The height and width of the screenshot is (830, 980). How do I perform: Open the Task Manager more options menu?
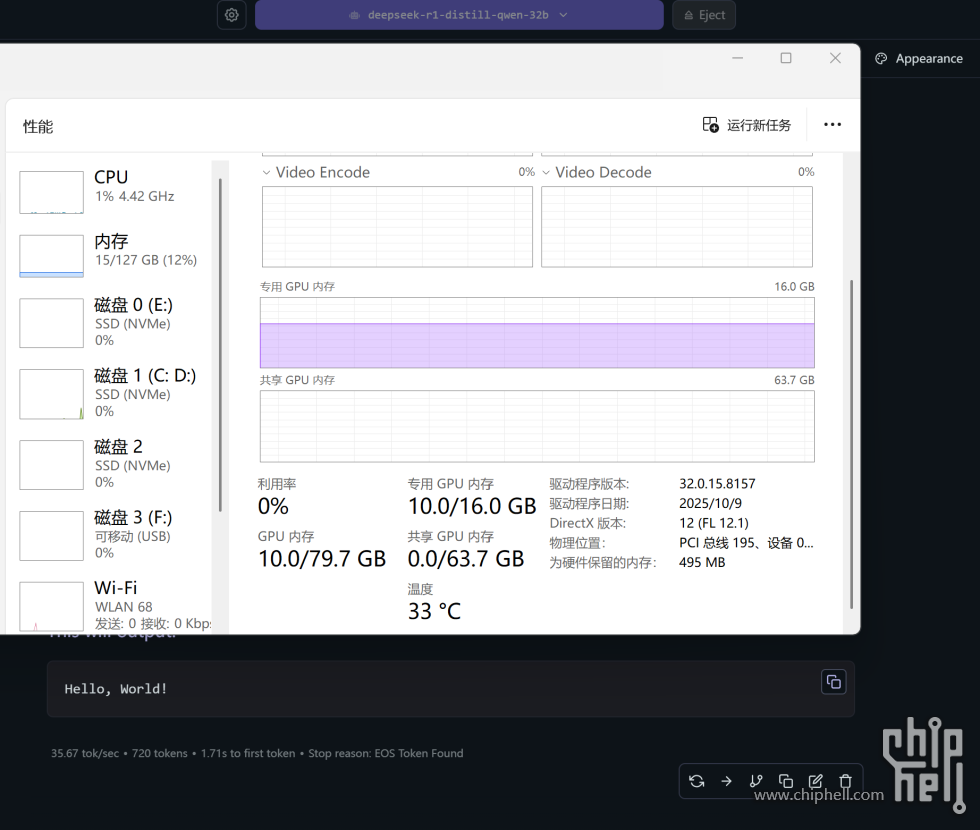[x=832, y=124]
